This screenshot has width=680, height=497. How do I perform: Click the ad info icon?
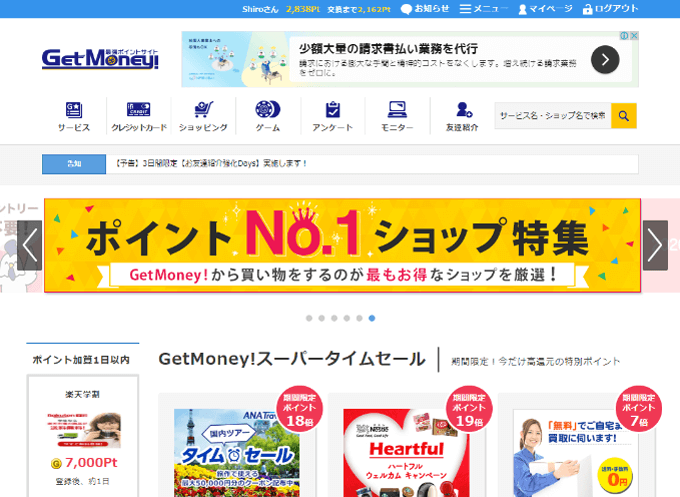(x=624, y=36)
